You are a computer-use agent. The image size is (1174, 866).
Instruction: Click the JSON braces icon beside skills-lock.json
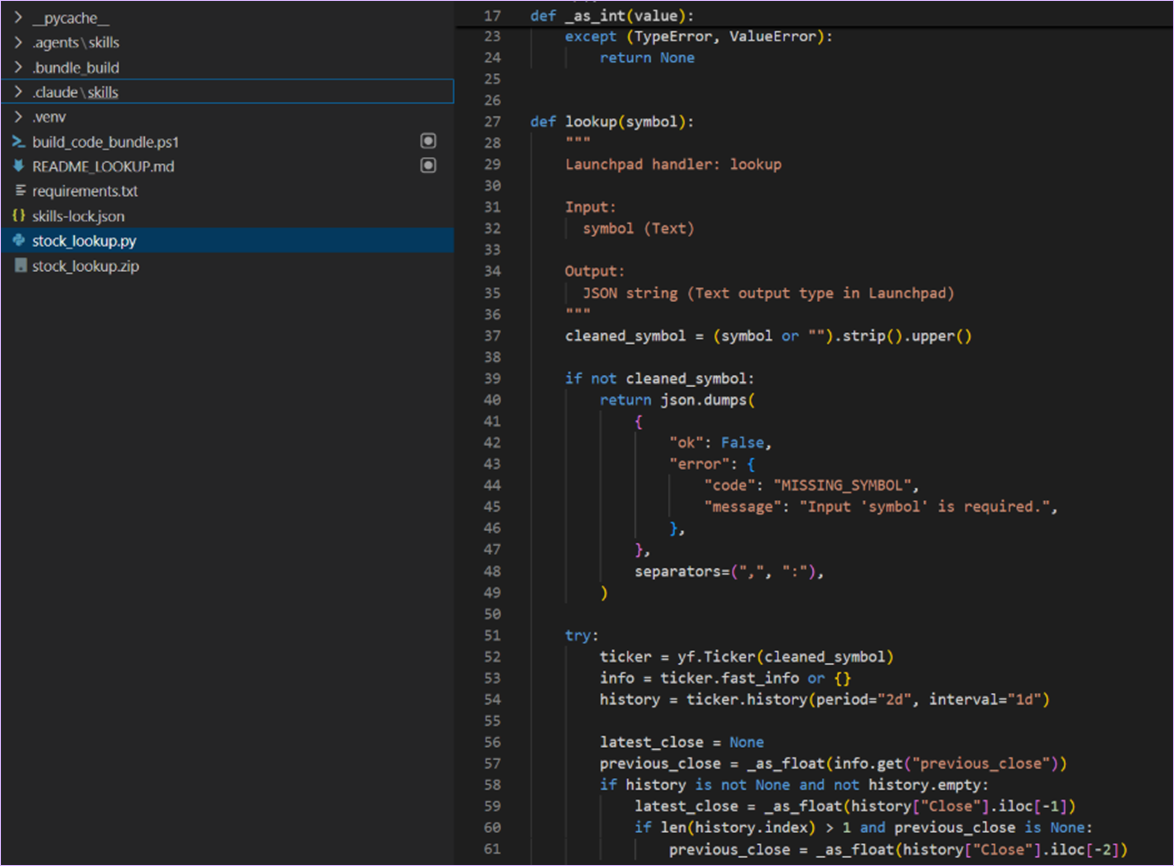(x=17, y=215)
